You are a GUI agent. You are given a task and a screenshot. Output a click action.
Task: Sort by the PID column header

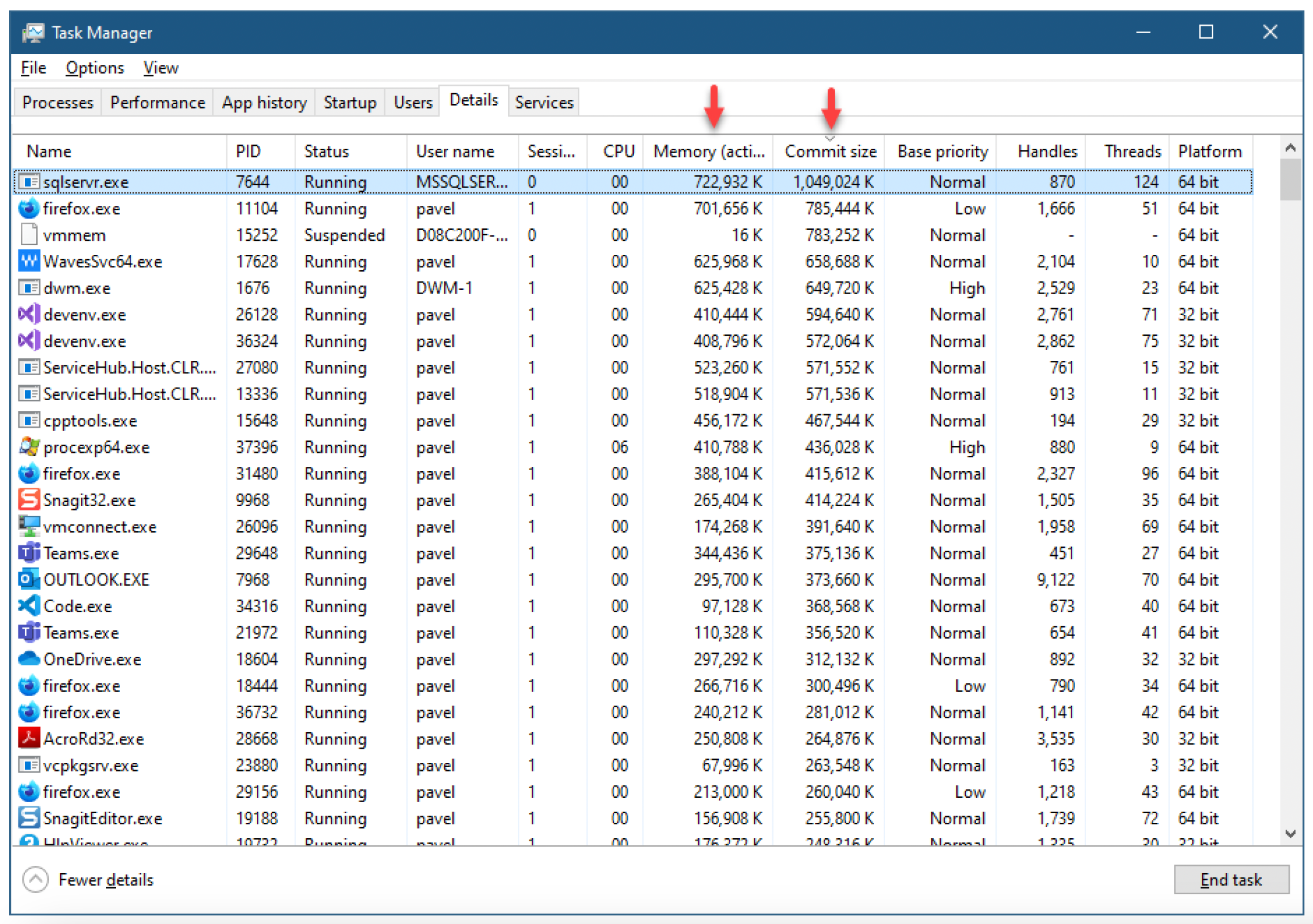pos(261,151)
